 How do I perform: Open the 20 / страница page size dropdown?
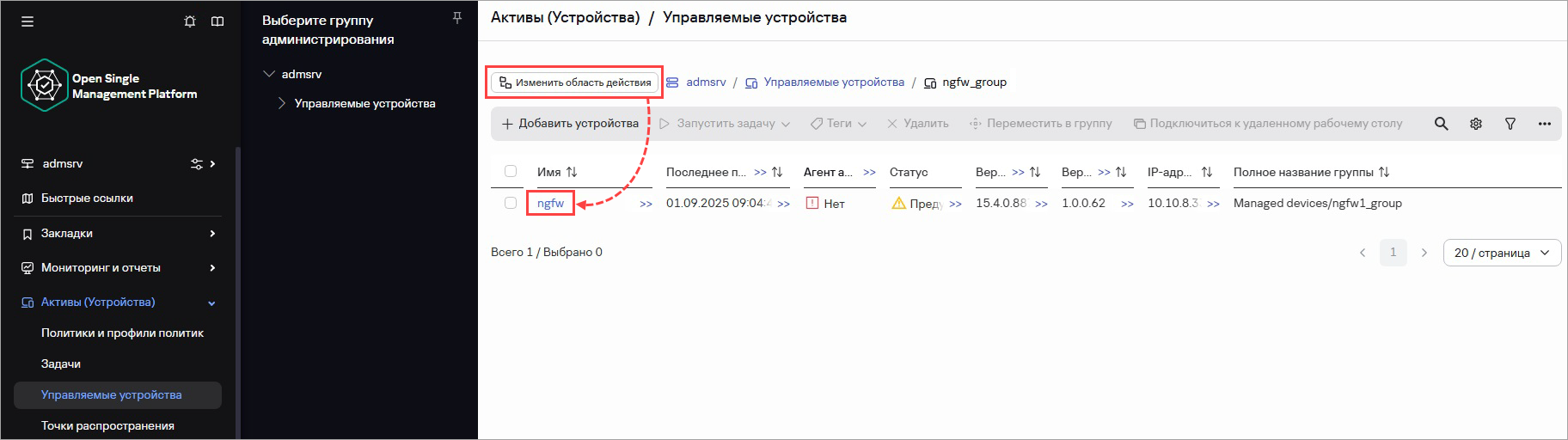[1502, 253]
